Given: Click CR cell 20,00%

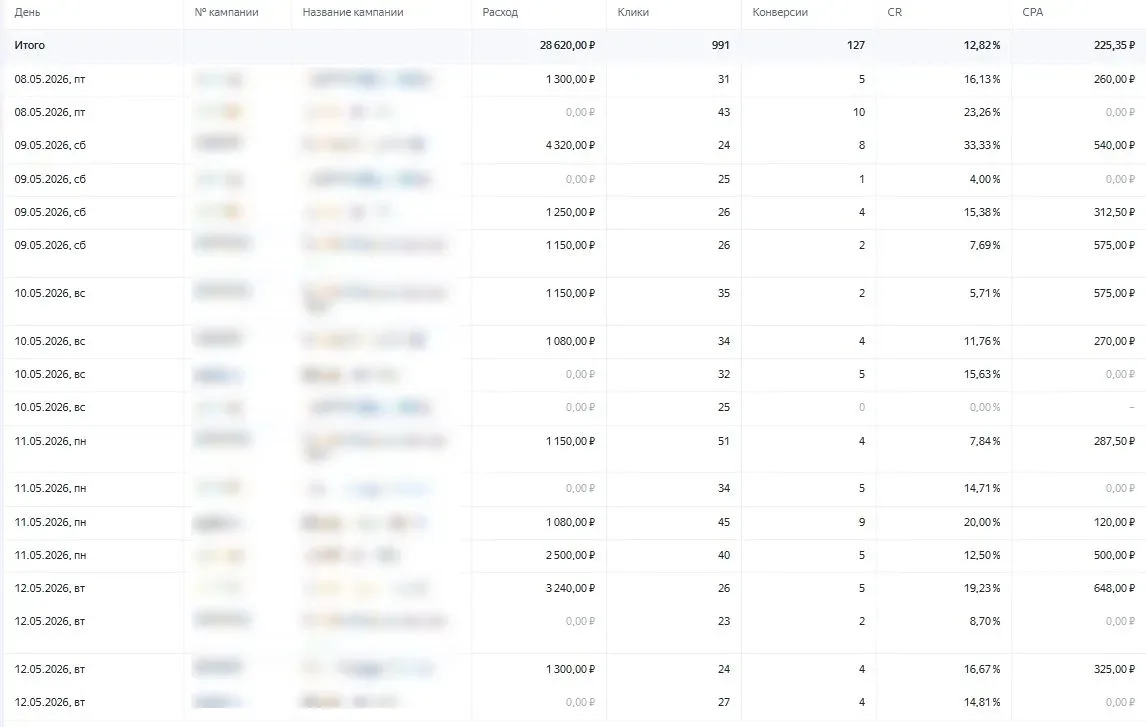Looking at the screenshot, I should point(982,522).
